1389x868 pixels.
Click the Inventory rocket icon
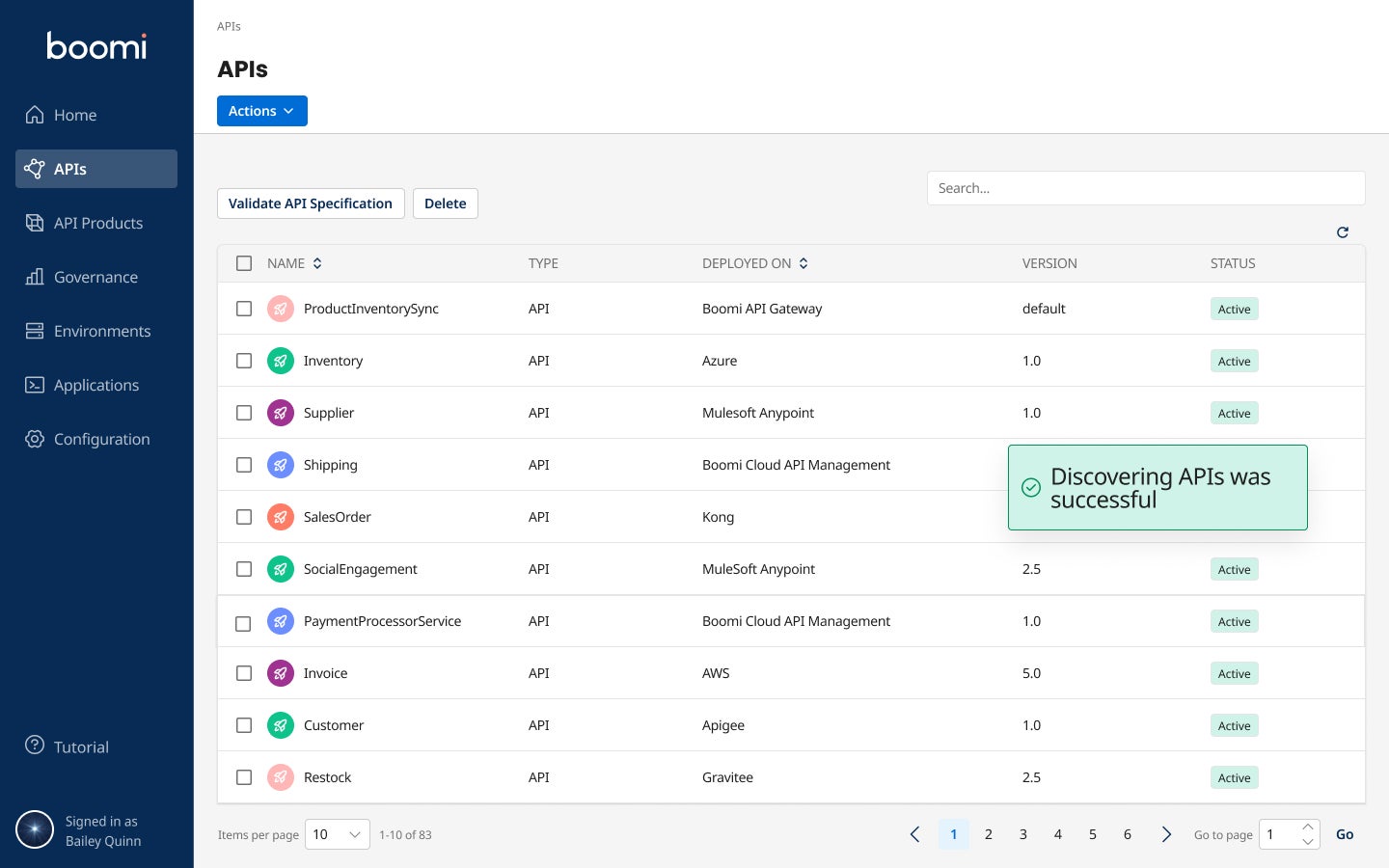[x=280, y=361]
